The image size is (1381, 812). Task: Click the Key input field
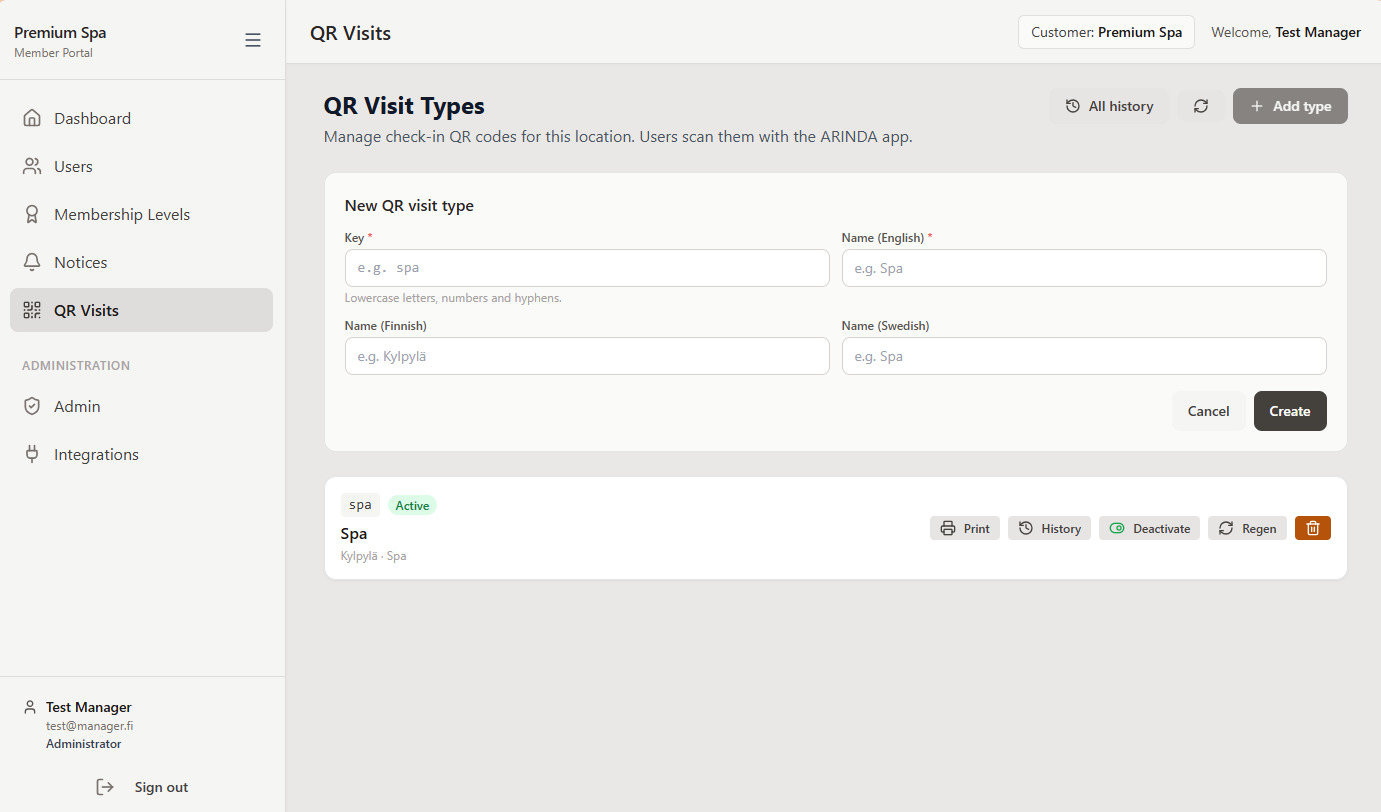587,268
